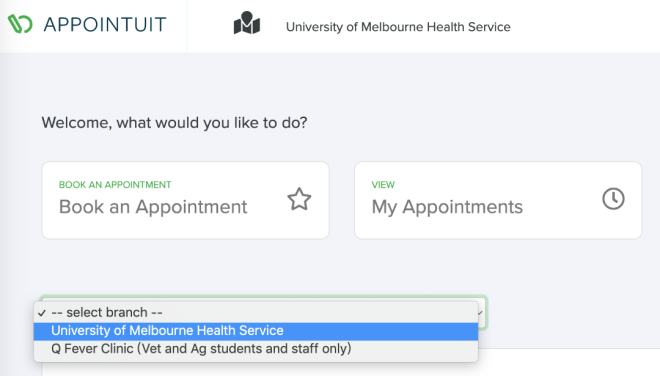Click the green VIEW label

pos(383,185)
